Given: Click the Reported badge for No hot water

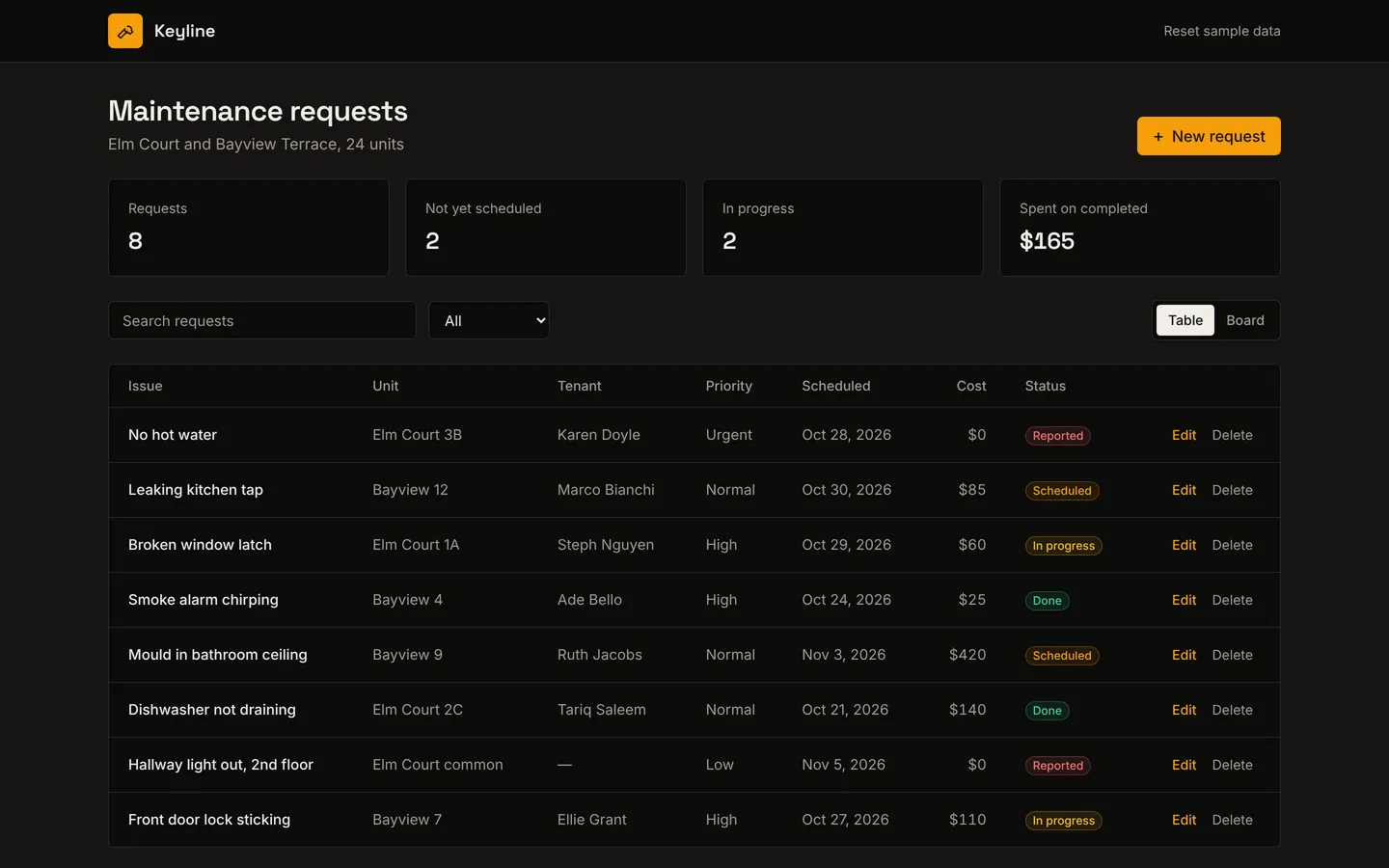Looking at the screenshot, I should 1058,436.
